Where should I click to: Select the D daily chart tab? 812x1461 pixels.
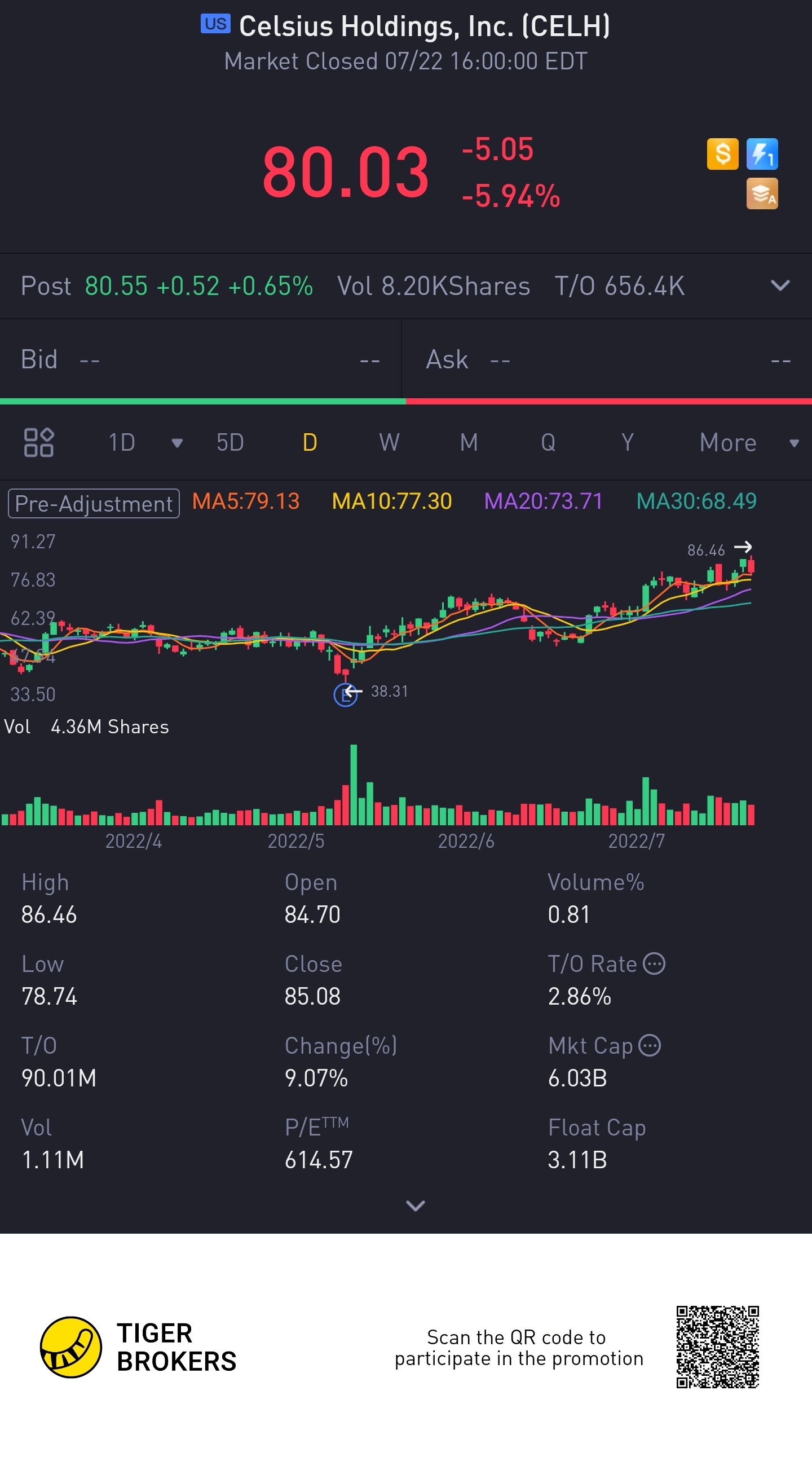point(310,443)
